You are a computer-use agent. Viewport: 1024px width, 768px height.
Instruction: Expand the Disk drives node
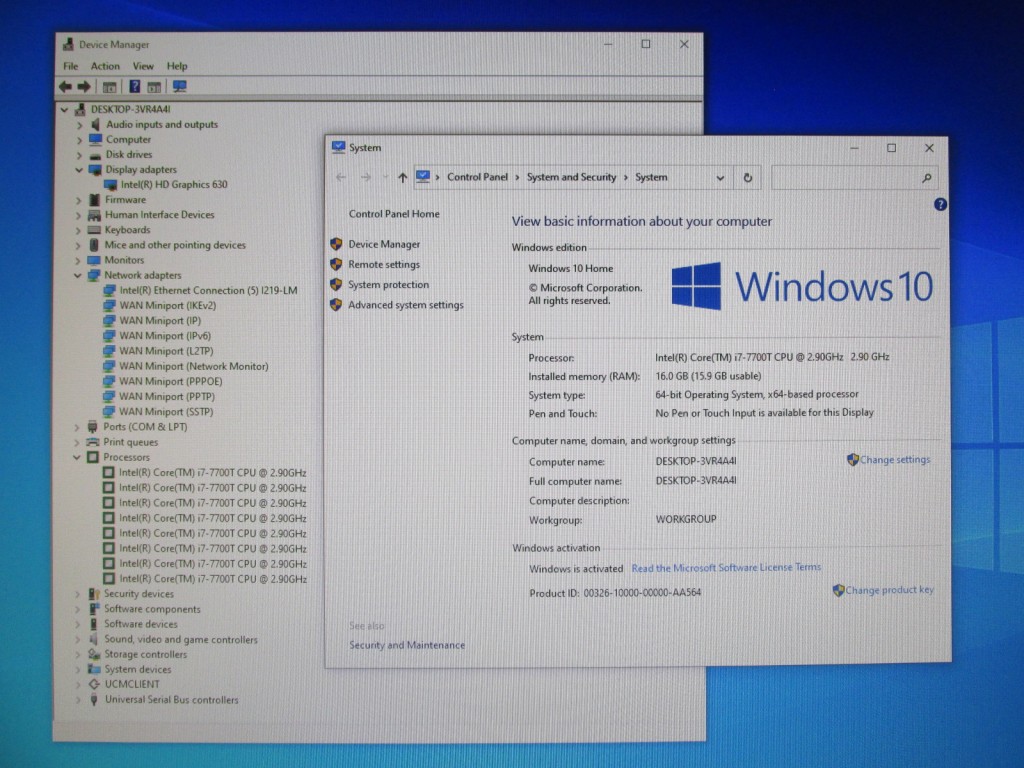click(x=79, y=155)
